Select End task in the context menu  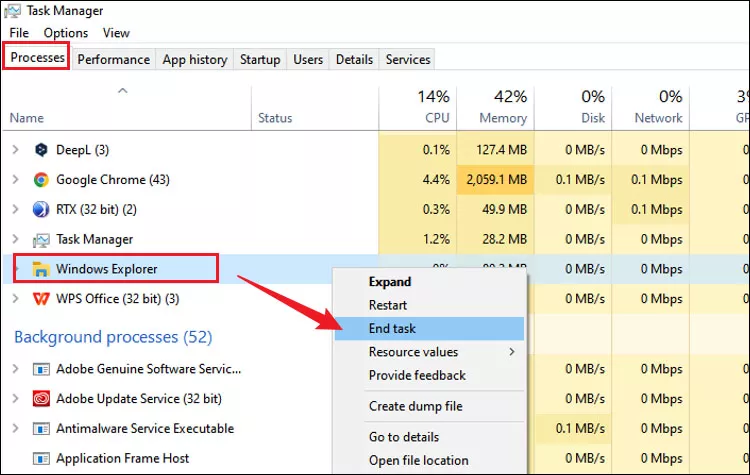[x=430, y=329]
